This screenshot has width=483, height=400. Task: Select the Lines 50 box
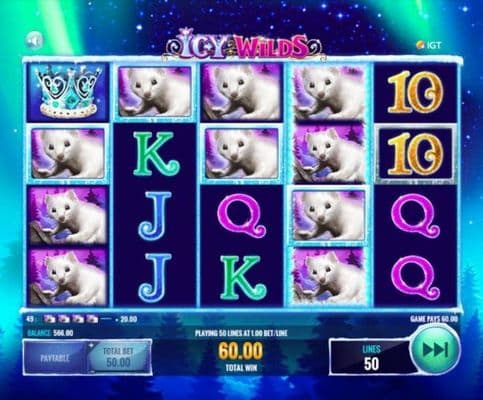pos(371,358)
